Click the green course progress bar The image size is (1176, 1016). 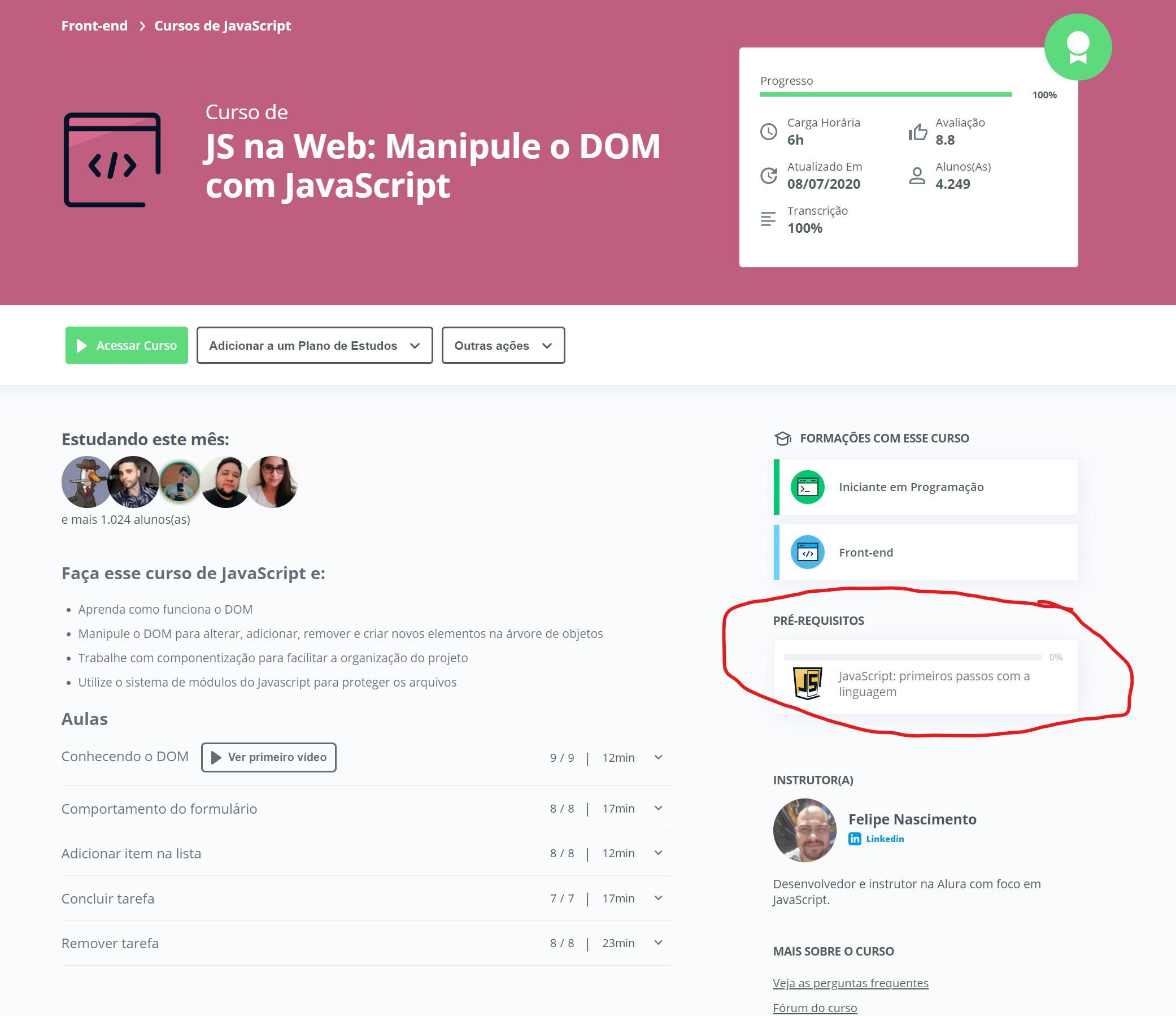886,94
